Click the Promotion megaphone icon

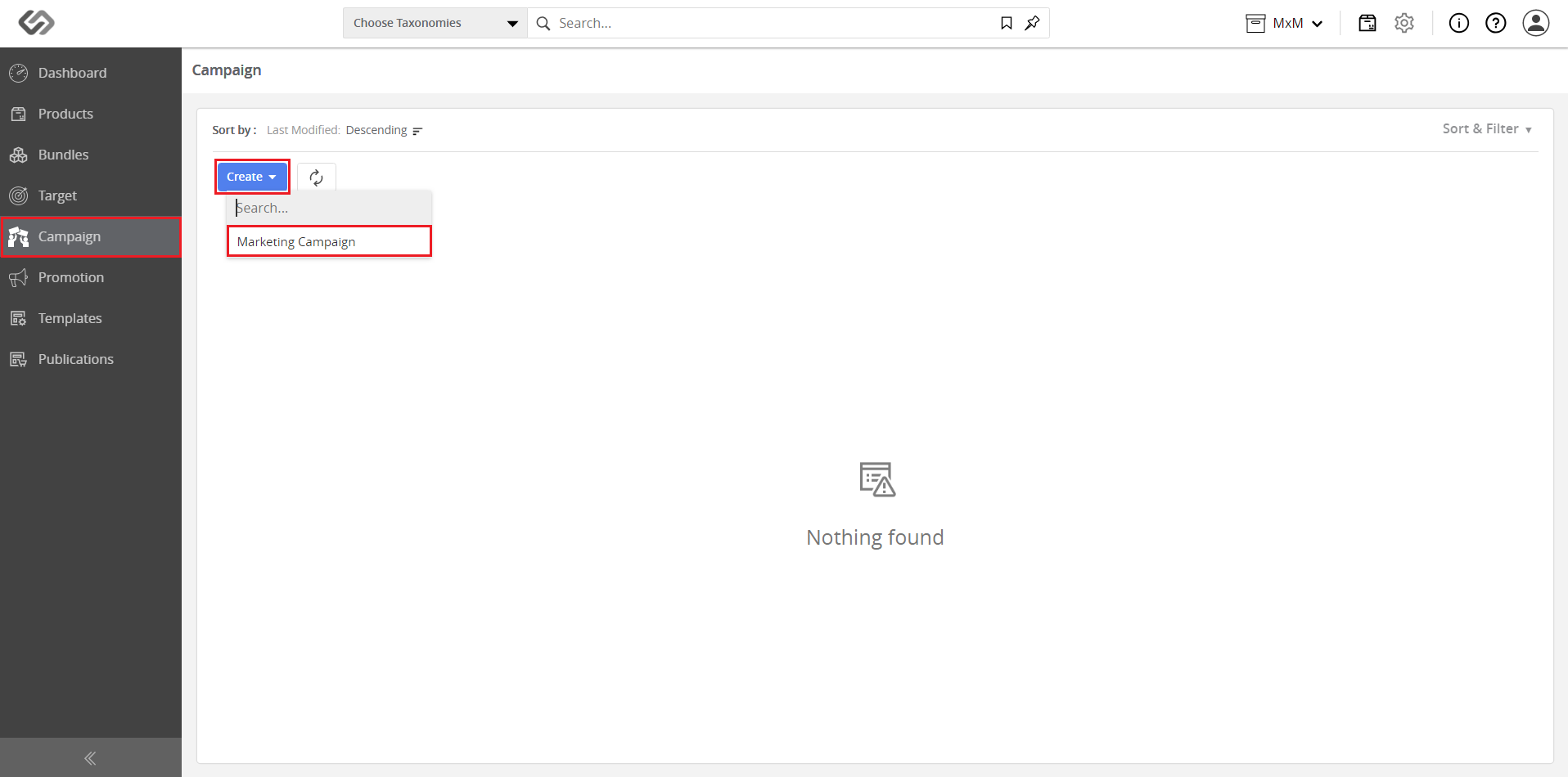pos(18,277)
